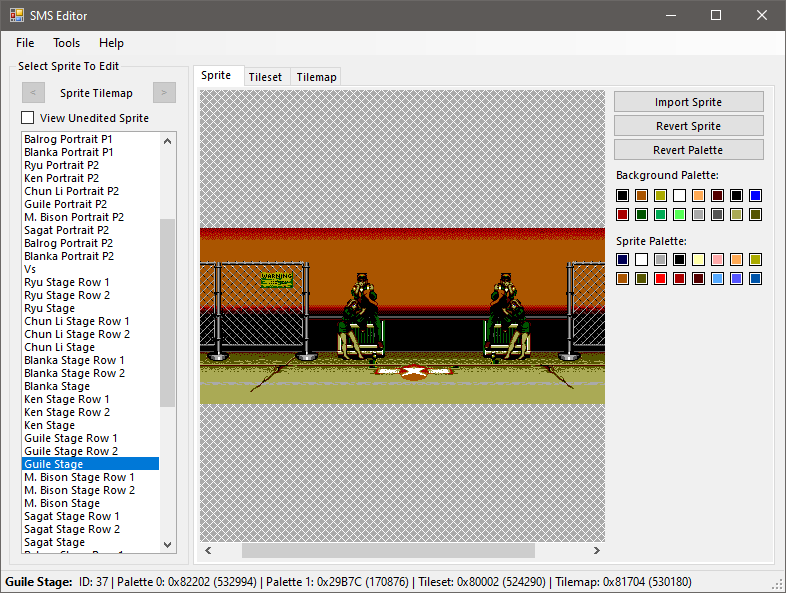Select Ken Stage Row 1 entry

[x=91, y=400]
